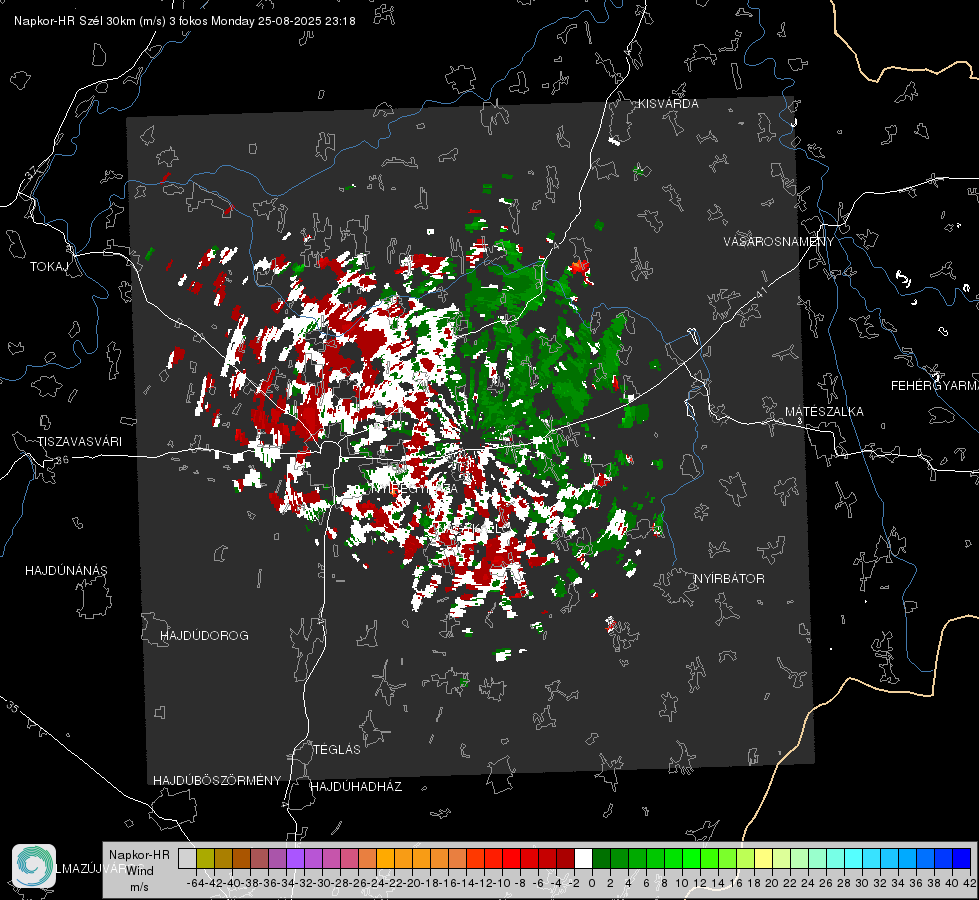
Task: Select the VÁSÁROSNAMÉNY city label
Action: (x=779, y=242)
